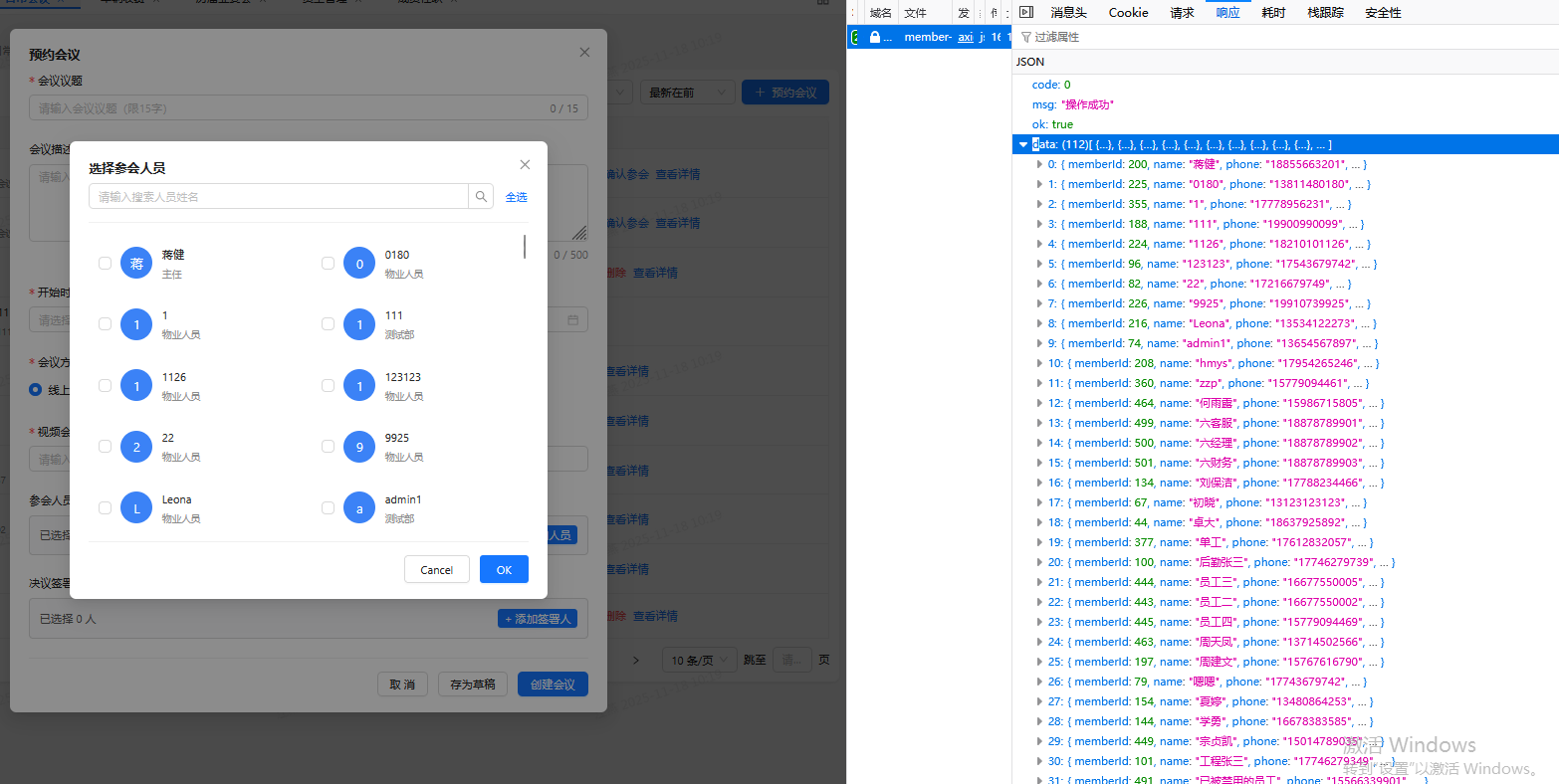
Task: Click the 全选 select-all link
Action: pyautogui.click(x=516, y=197)
